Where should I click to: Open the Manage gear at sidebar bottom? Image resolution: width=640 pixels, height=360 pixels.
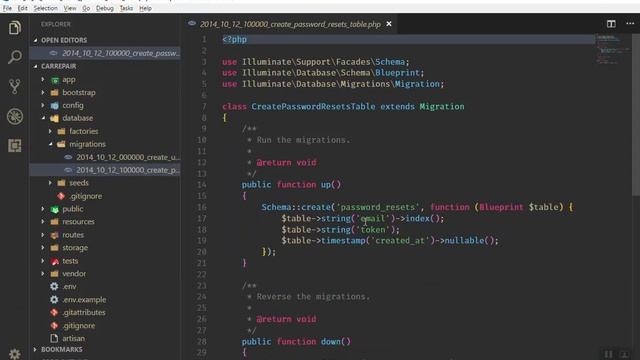tap(15, 354)
